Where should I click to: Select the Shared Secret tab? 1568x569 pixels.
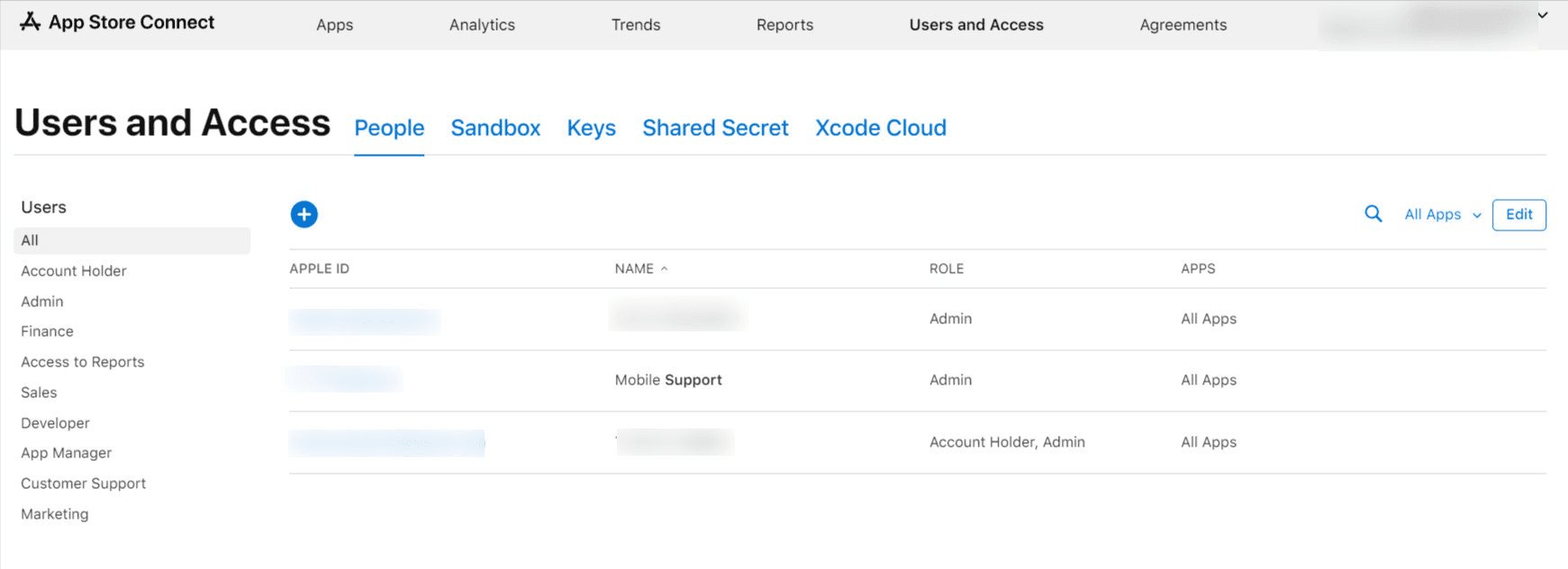point(715,128)
